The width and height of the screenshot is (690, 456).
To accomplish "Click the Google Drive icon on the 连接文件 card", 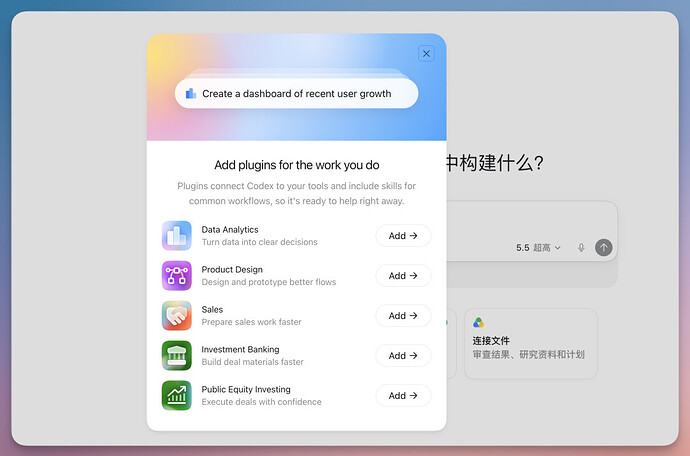I will point(478,323).
